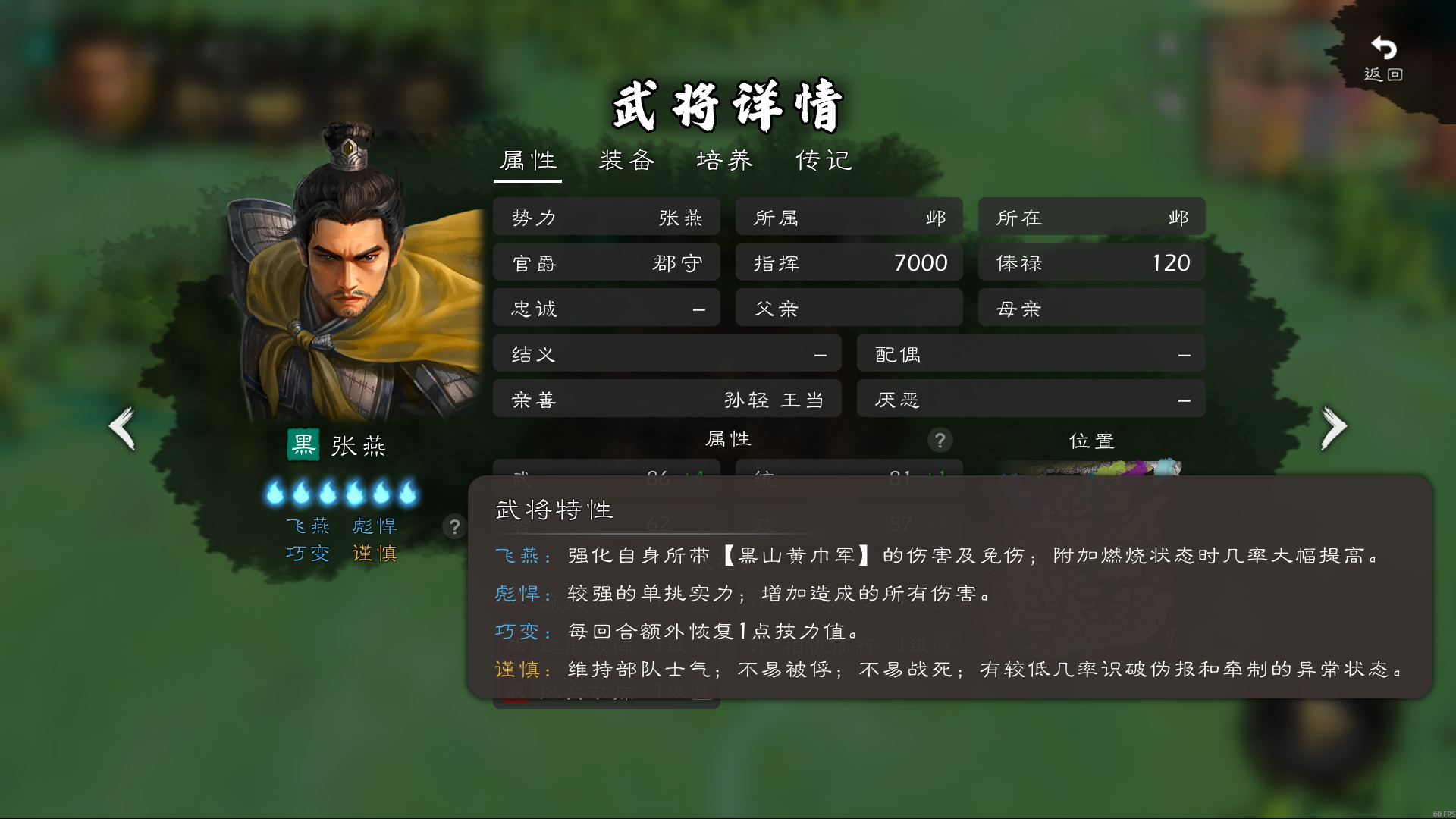Viewport: 1456px width, 819px height.
Task: Click the blue flame star rating icons
Action: tap(342, 493)
